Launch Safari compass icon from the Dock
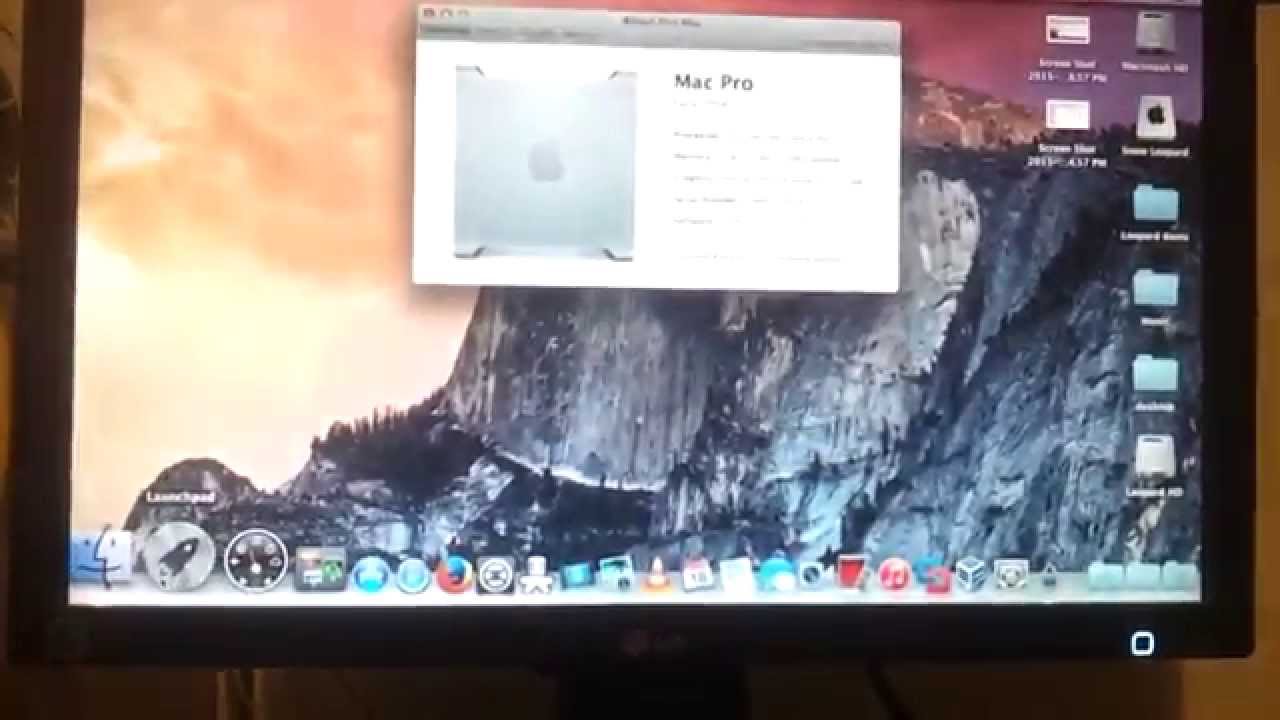This screenshot has height=720, width=1280. pyautogui.click(x=413, y=576)
